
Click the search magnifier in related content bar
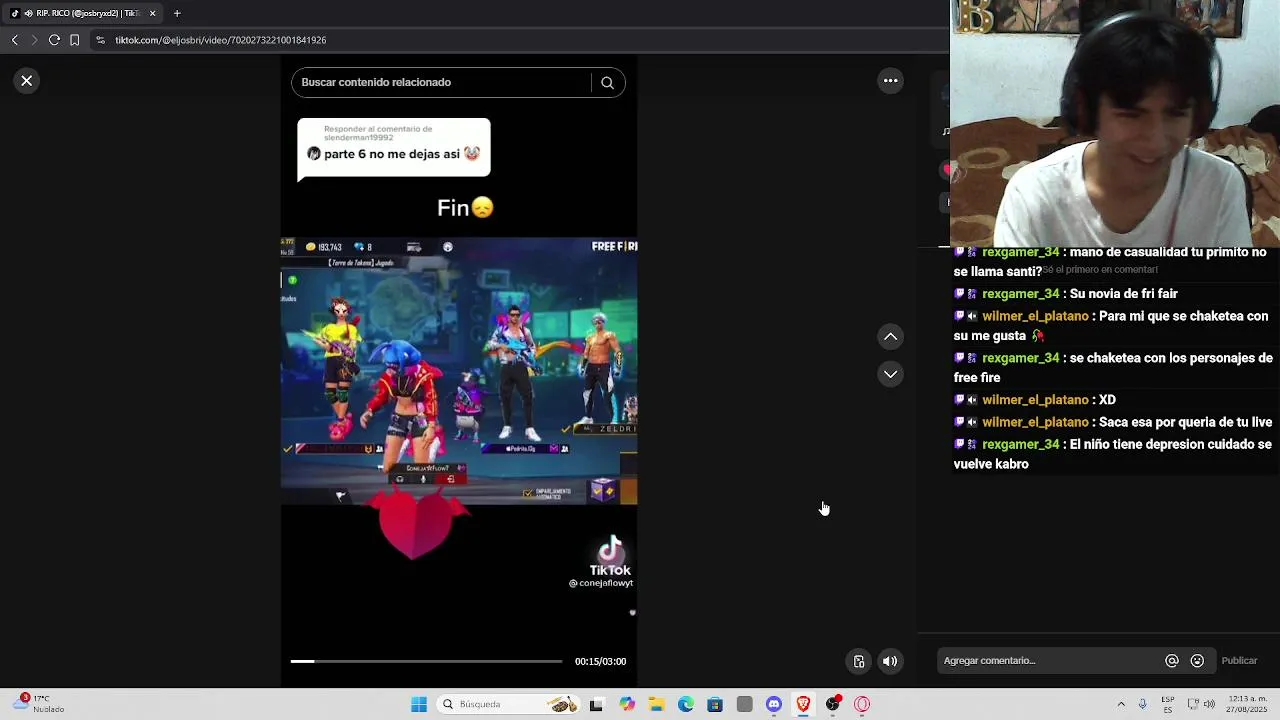click(x=607, y=83)
